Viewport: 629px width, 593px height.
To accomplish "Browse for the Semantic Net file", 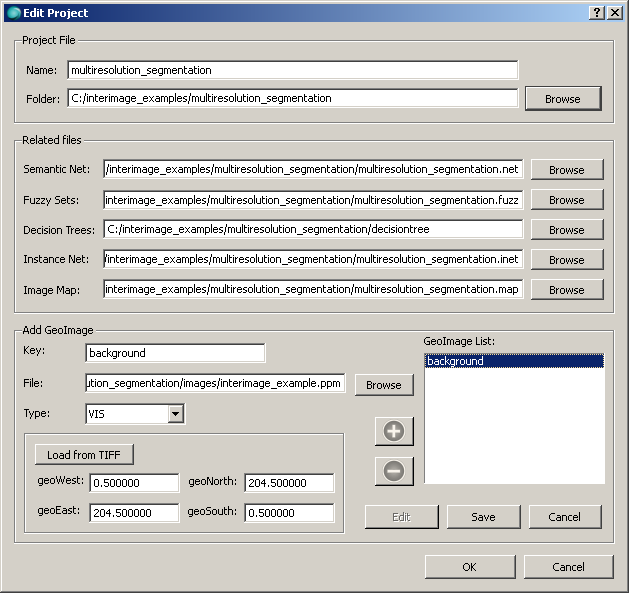I will pos(566,170).
